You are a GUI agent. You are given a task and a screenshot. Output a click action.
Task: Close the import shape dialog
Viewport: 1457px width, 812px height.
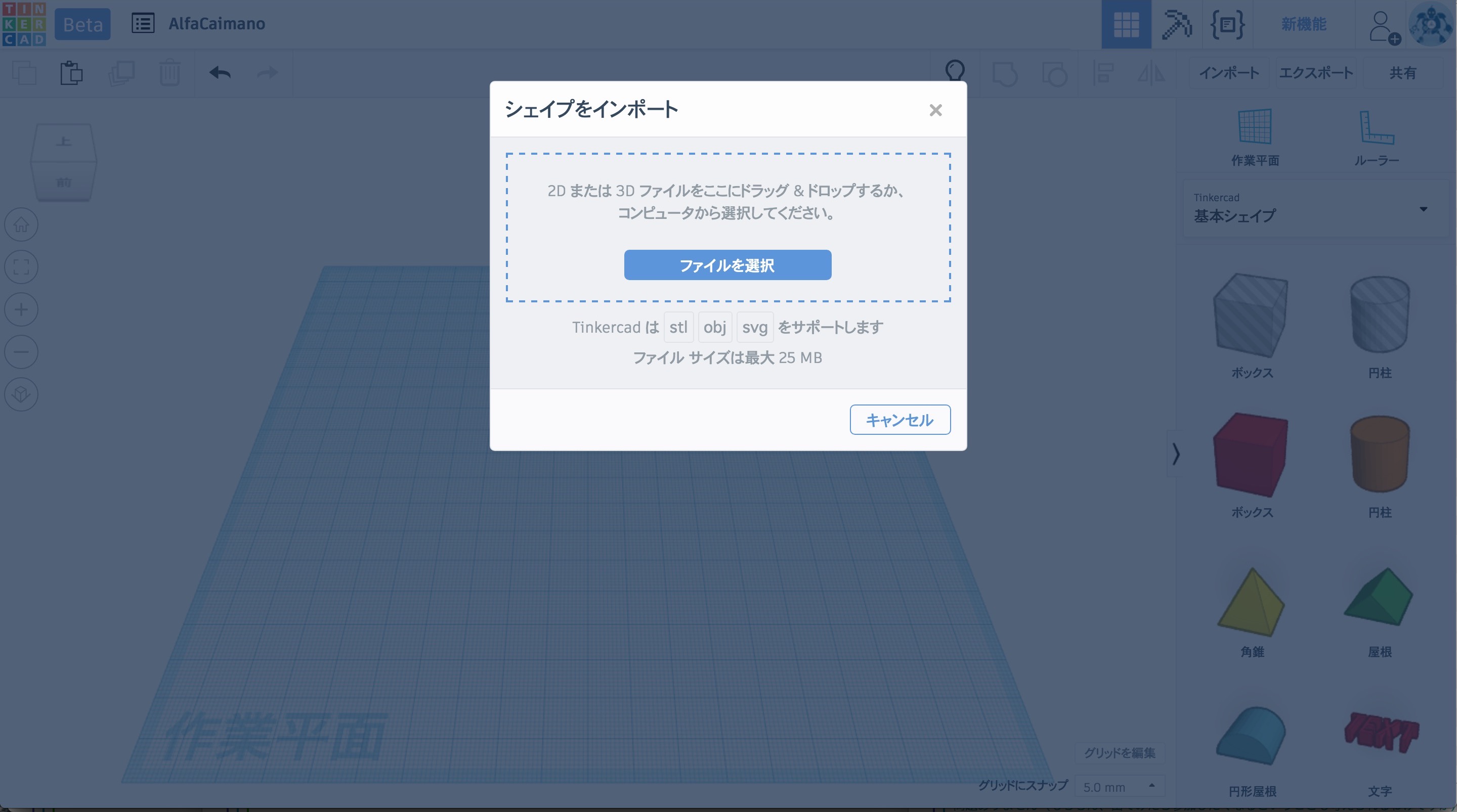935,110
